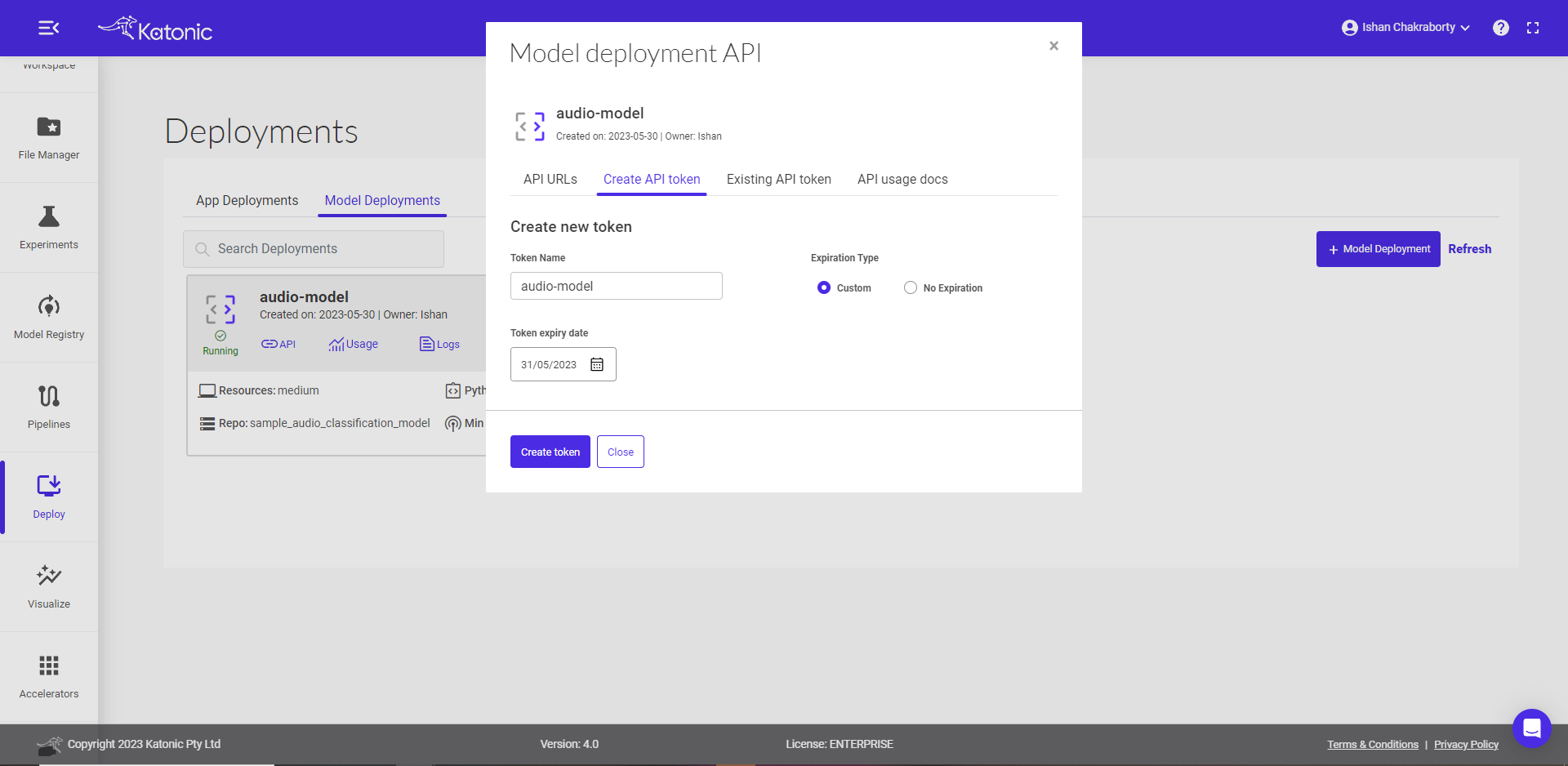The height and width of the screenshot is (766, 1568).
Task: Open calendar picker for token expiry
Action: pyautogui.click(x=597, y=364)
